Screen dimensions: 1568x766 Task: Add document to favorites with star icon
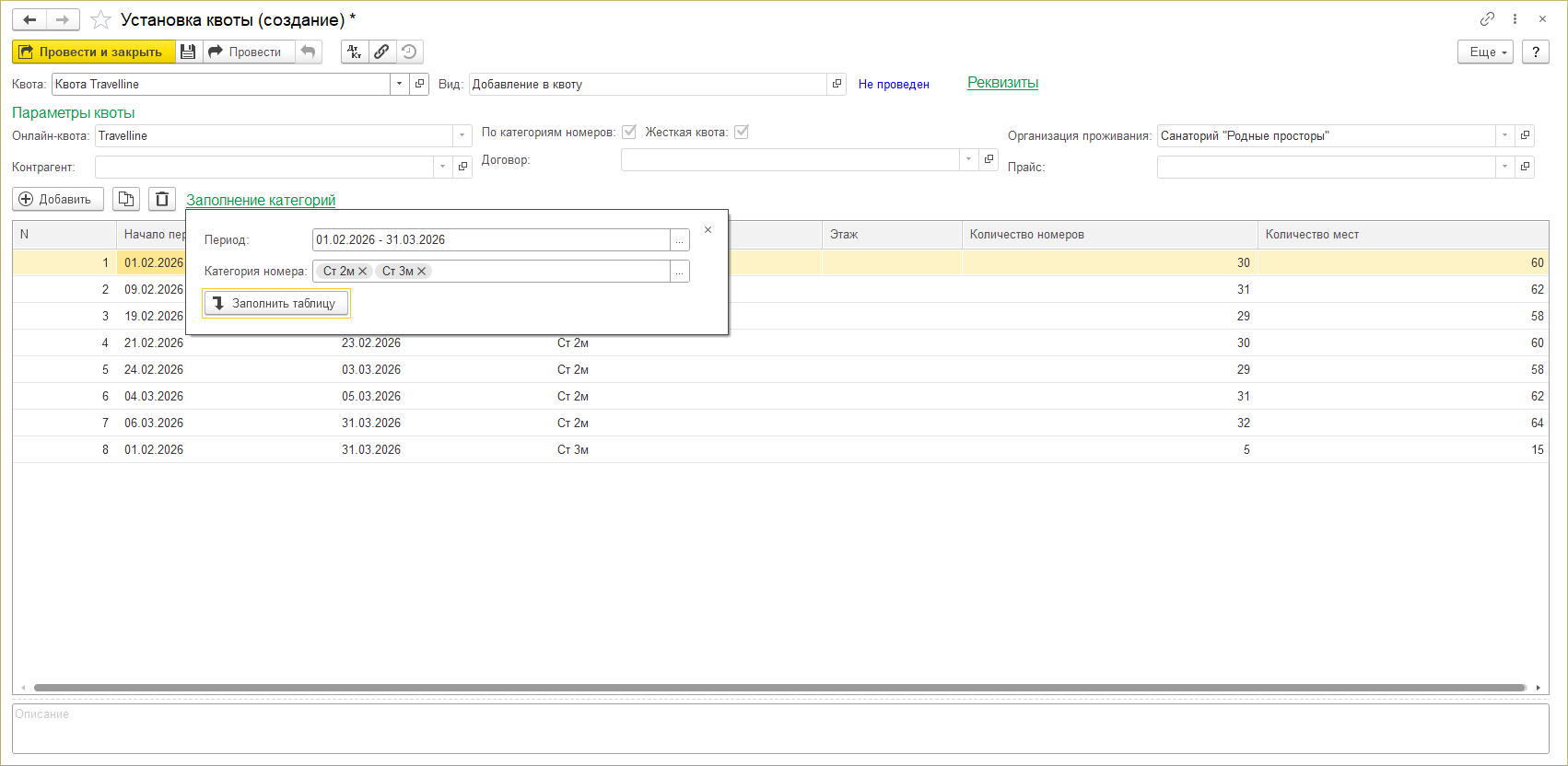point(101,19)
